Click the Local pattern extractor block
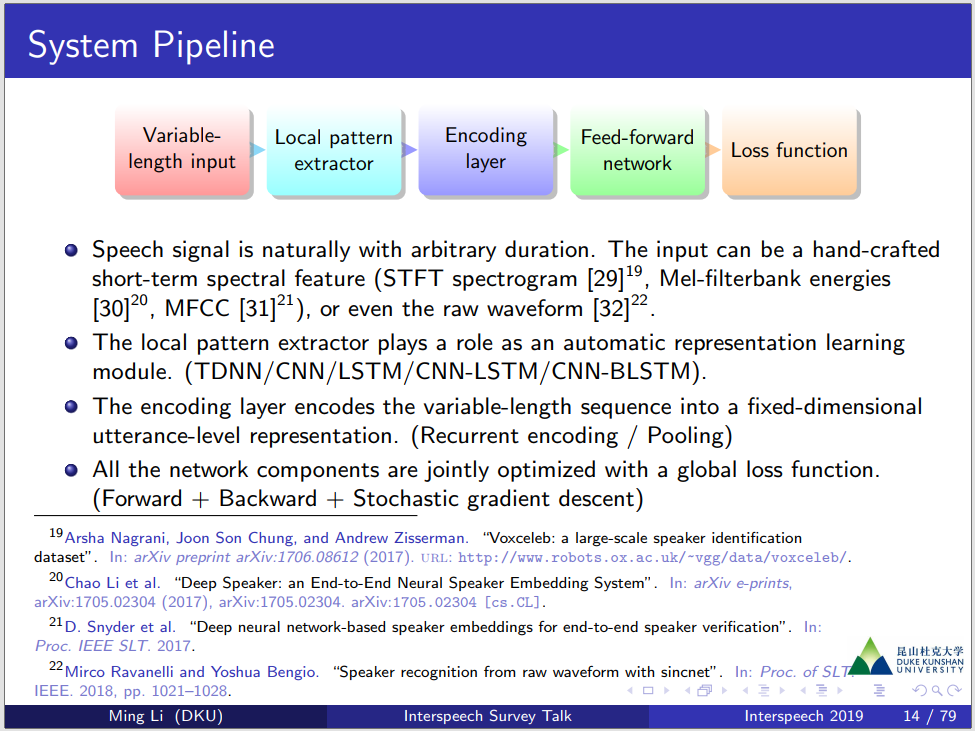The height and width of the screenshot is (731, 975). tap(334, 150)
